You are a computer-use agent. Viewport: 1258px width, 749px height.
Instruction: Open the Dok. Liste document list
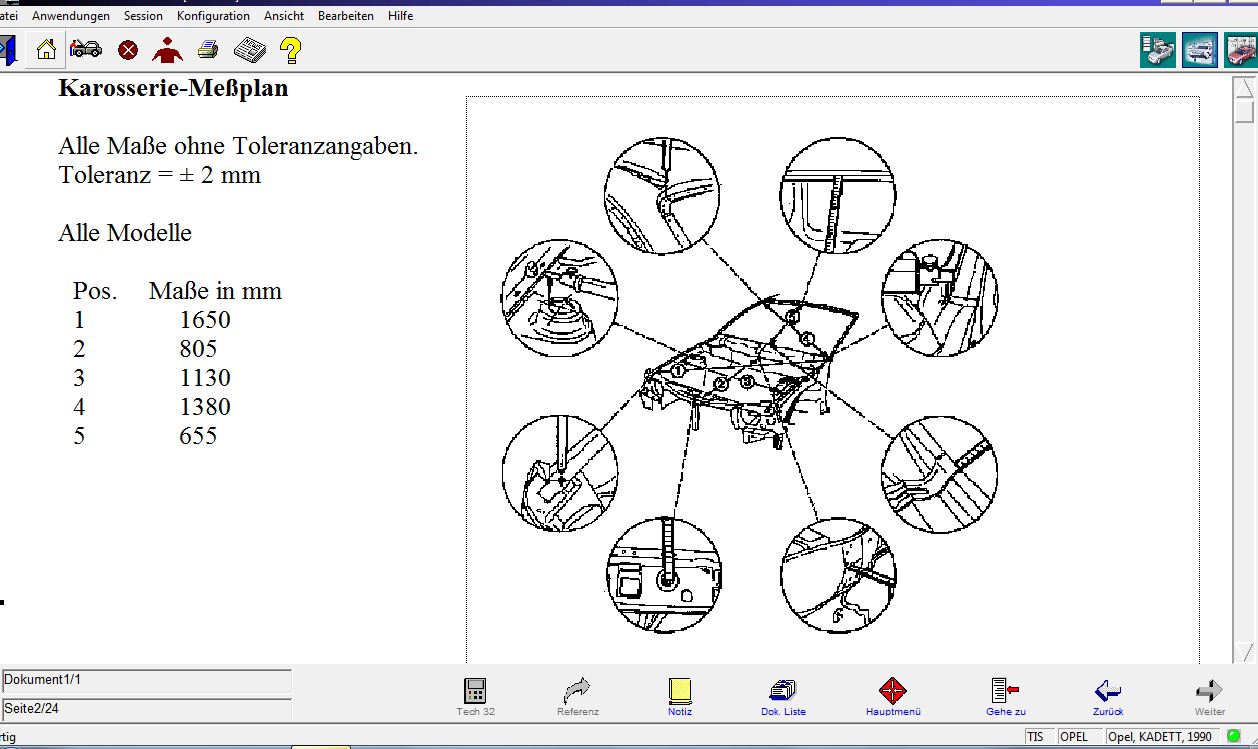point(783,696)
